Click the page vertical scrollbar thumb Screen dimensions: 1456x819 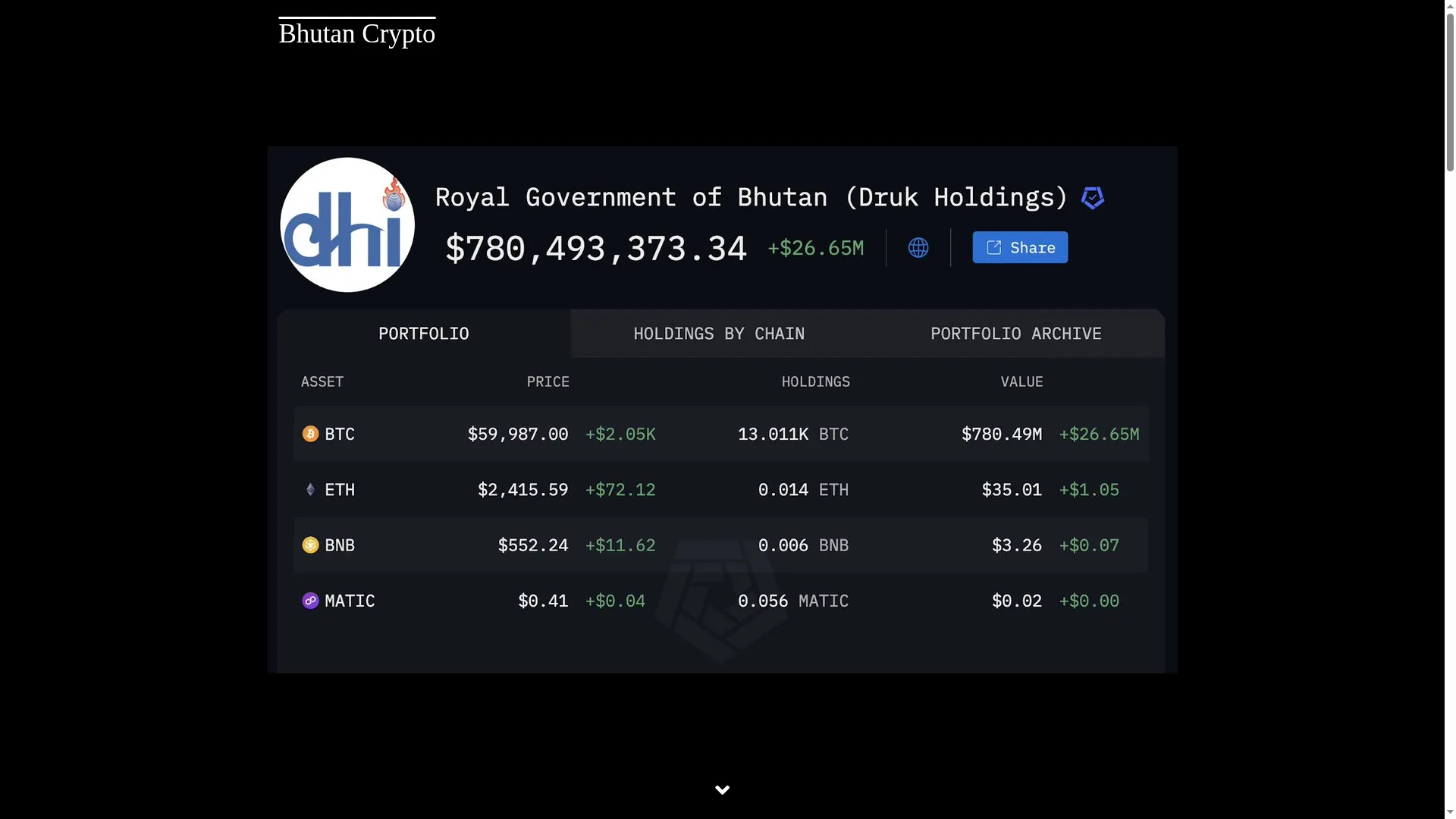click(x=1450, y=92)
